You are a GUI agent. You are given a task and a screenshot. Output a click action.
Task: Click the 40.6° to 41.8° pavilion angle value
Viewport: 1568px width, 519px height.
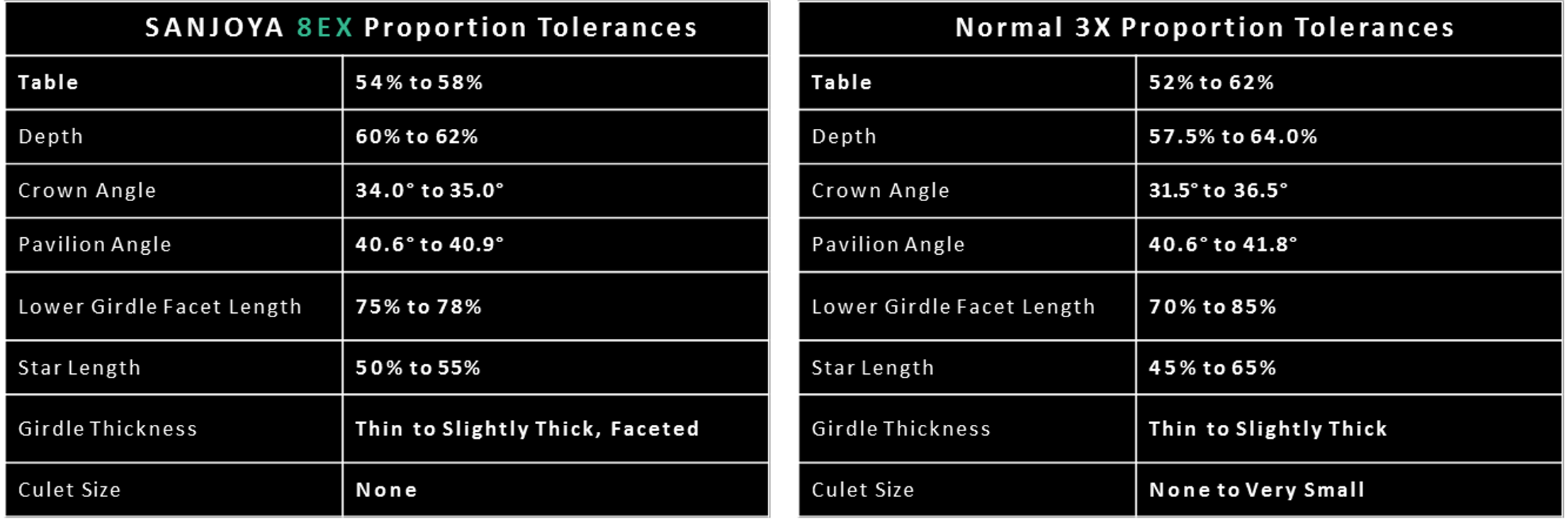pyautogui.click(x=1223, y=244)
